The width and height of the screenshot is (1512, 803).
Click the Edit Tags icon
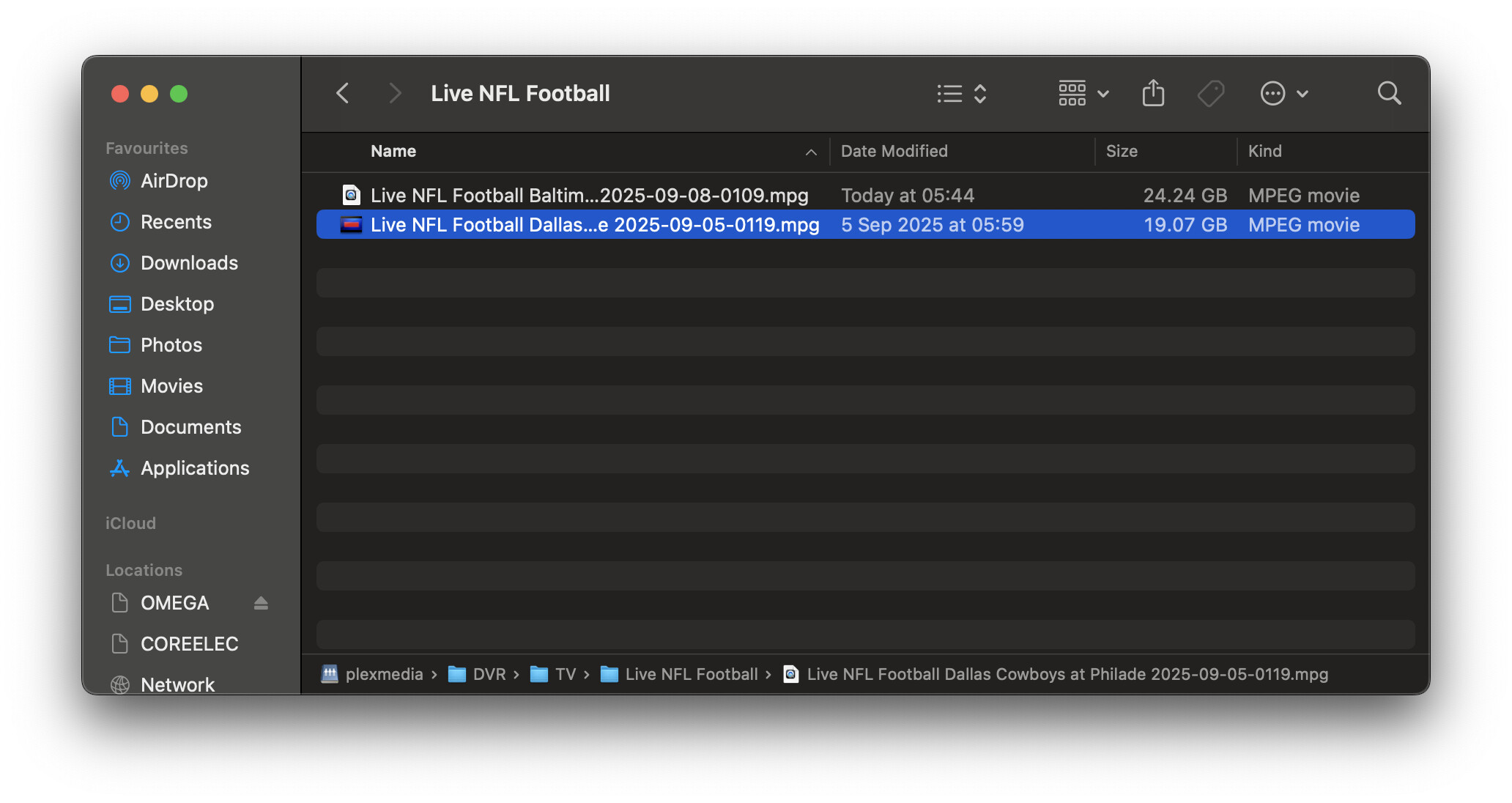point(1210,93)
